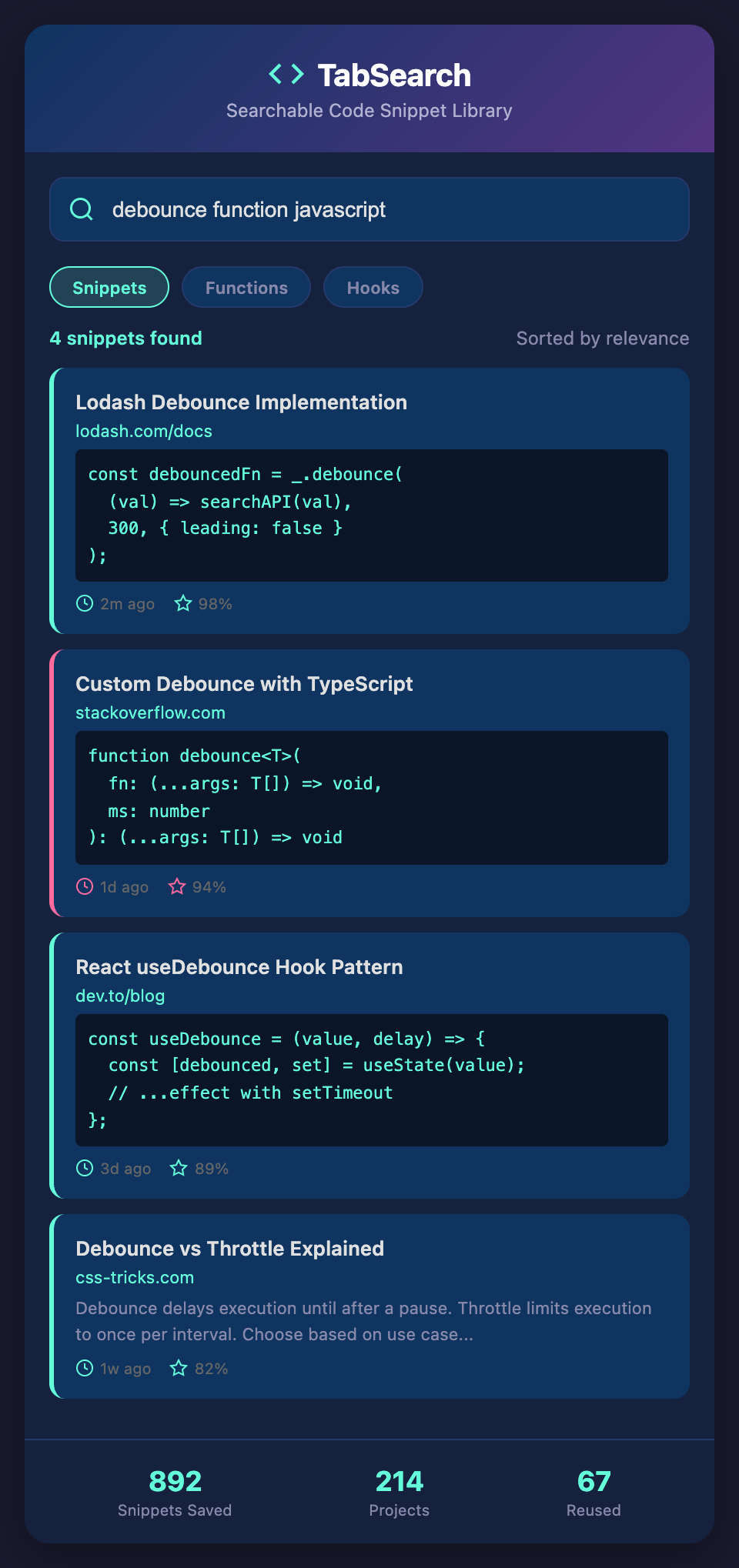
Task: Switch to the Hooks filter tab
Action: coord(373,287)
